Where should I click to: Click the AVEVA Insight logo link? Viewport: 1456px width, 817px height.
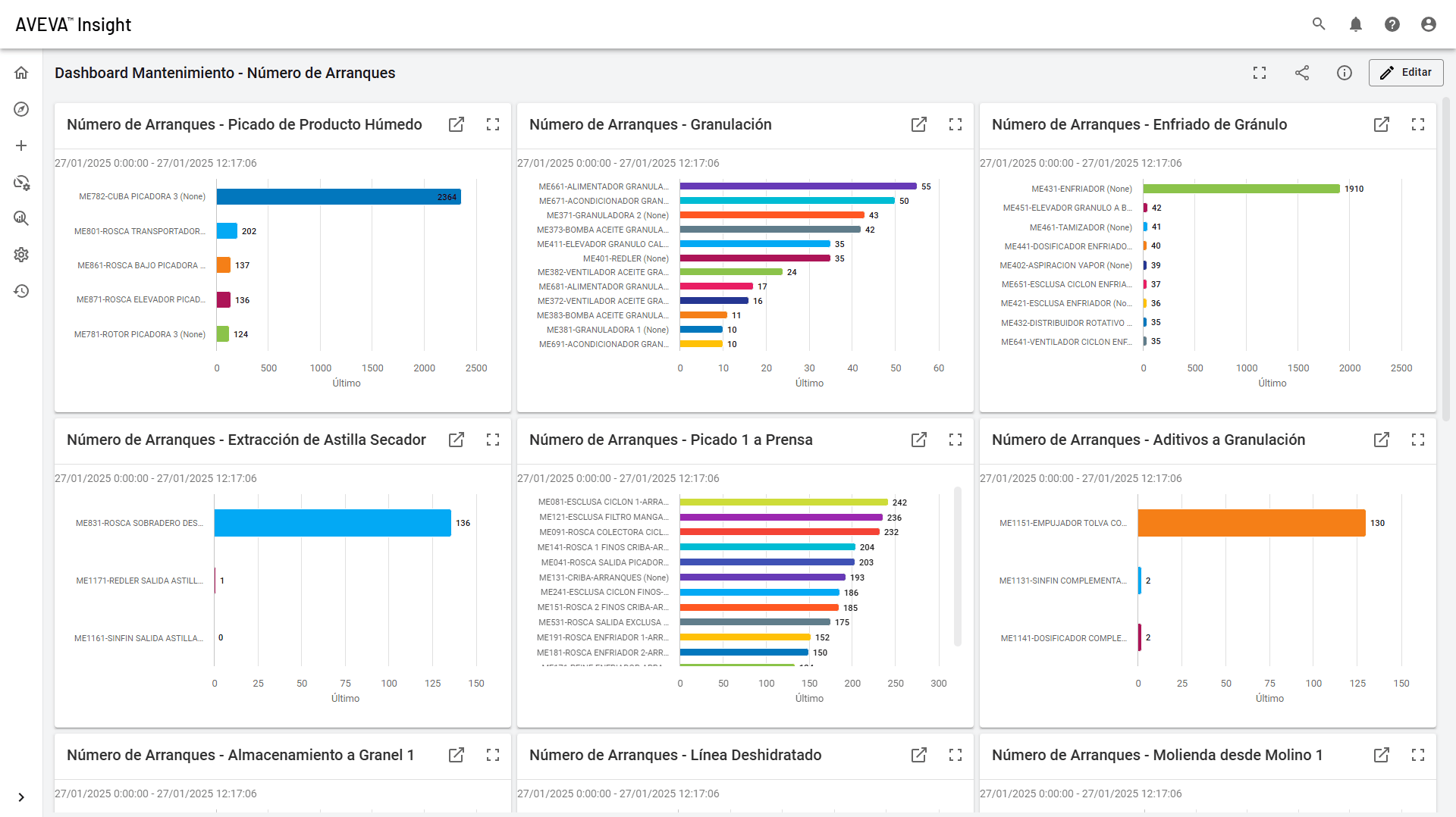74,24
